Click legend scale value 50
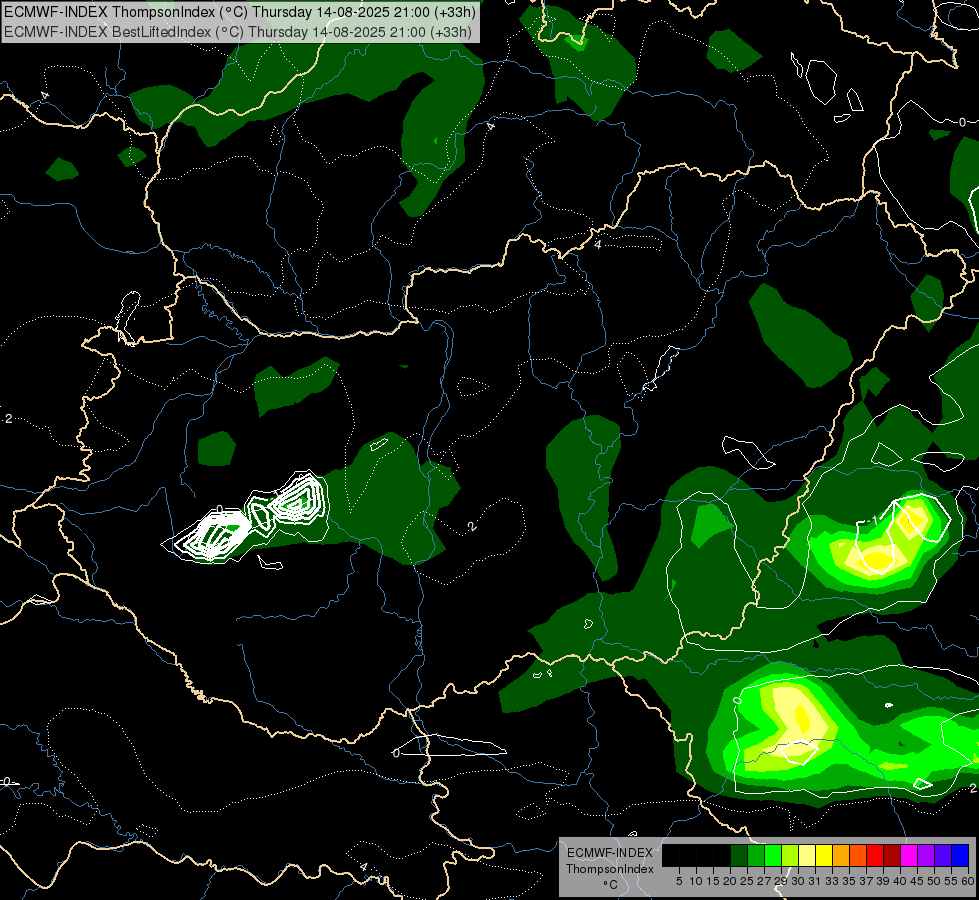 [934, 881]
